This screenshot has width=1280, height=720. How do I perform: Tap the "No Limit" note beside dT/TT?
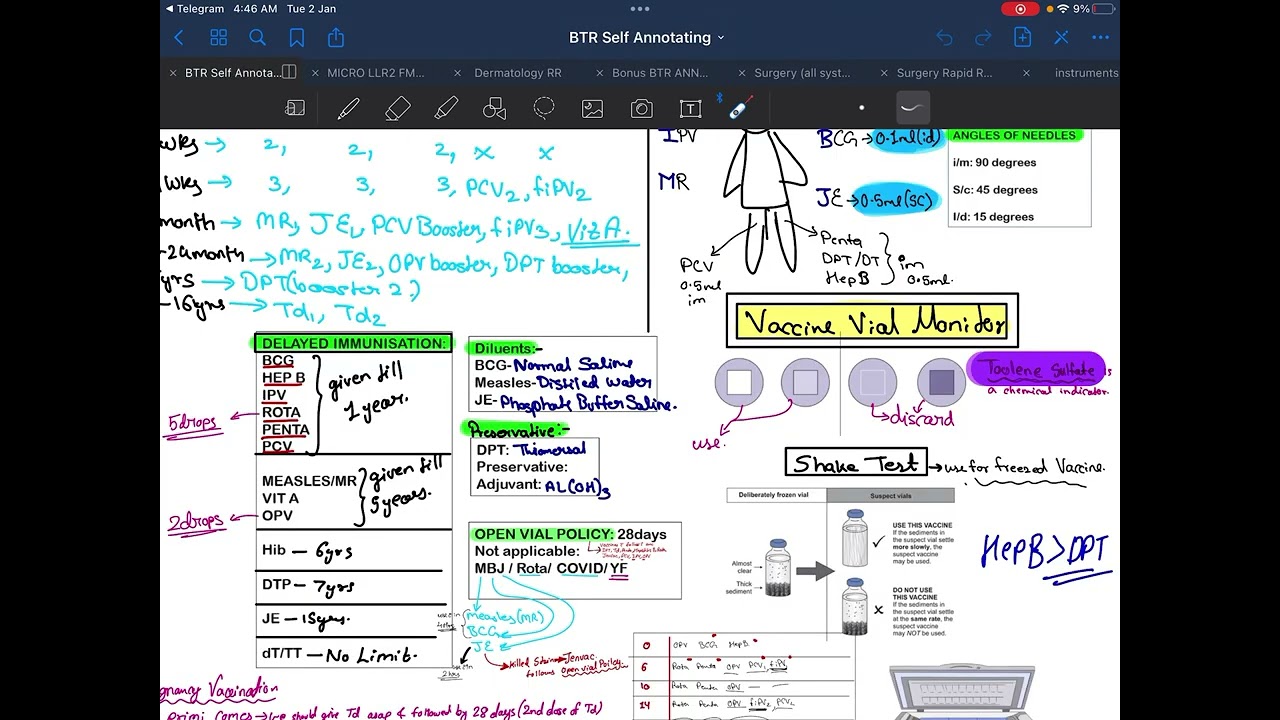coord(371,655)
